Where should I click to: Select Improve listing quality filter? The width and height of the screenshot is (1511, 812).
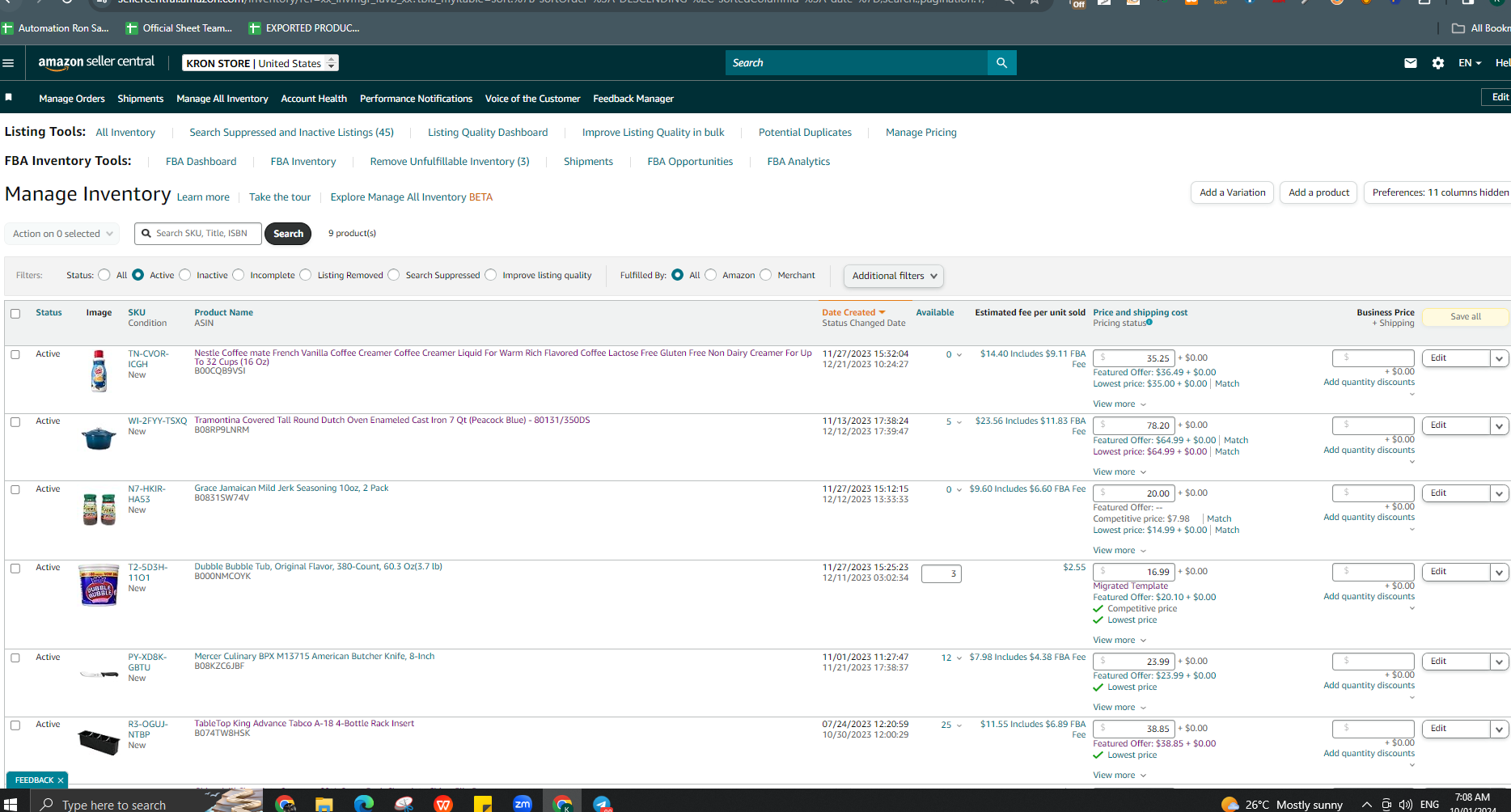(491, 275)
